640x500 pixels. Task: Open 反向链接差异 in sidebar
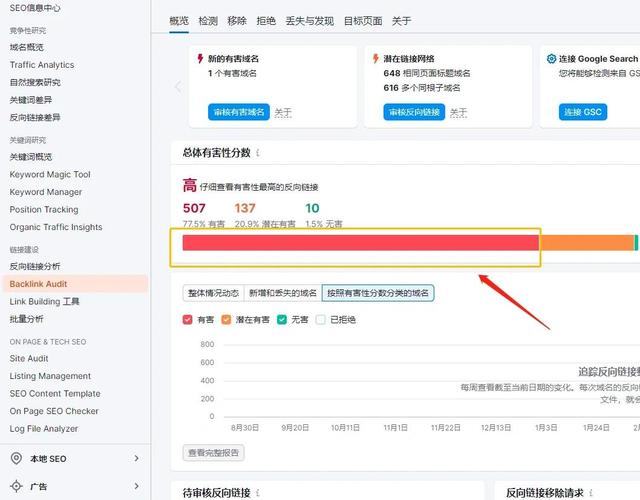point(35,118)
